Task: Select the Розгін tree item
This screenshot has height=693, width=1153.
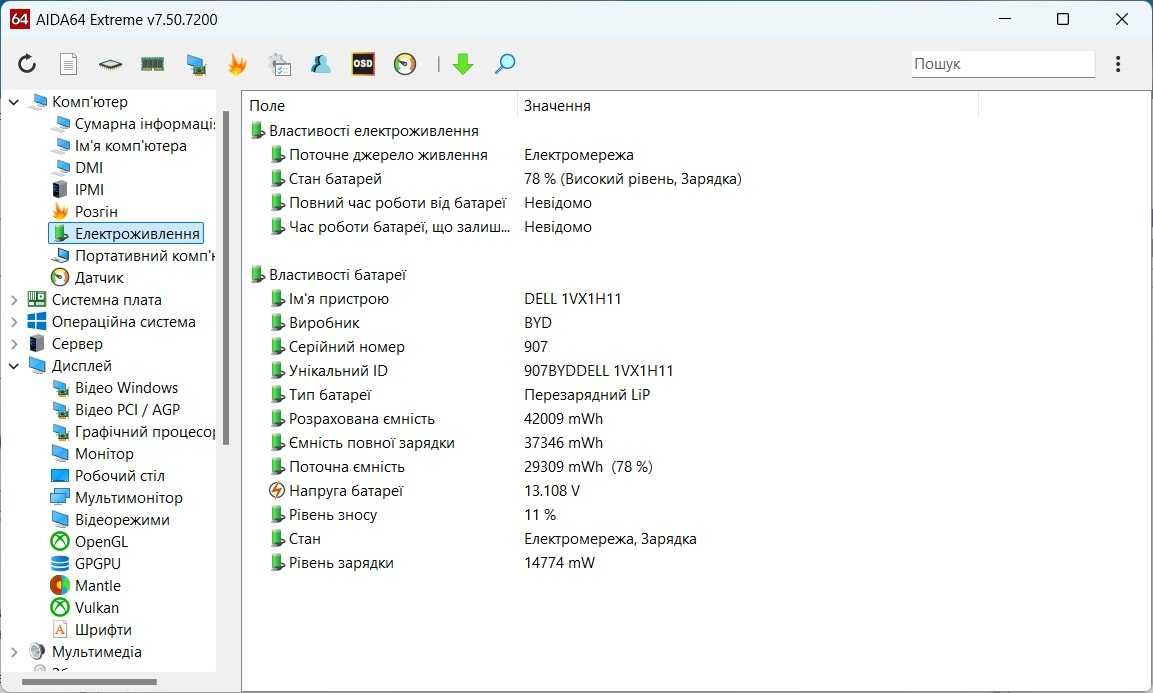Action: 85,212
